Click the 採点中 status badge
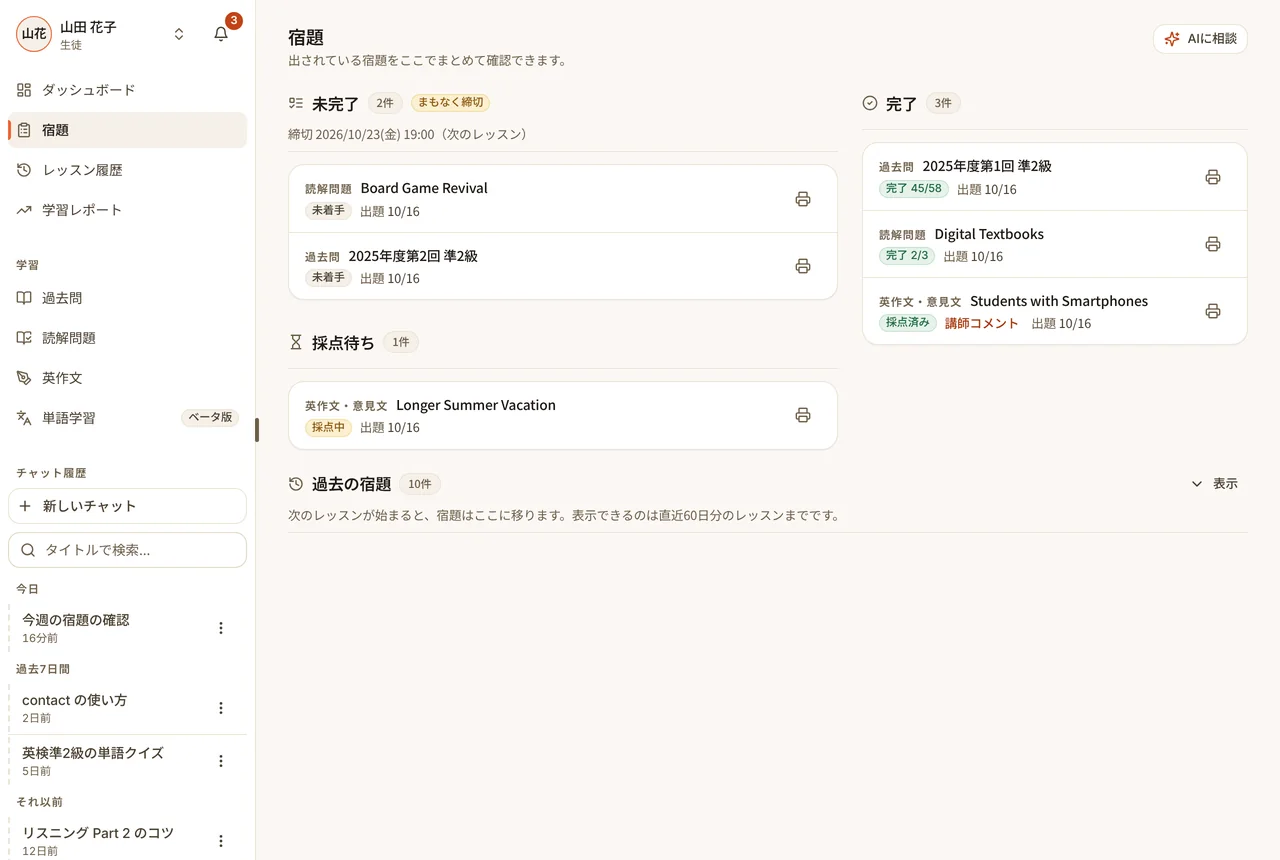 pos(328,428)
